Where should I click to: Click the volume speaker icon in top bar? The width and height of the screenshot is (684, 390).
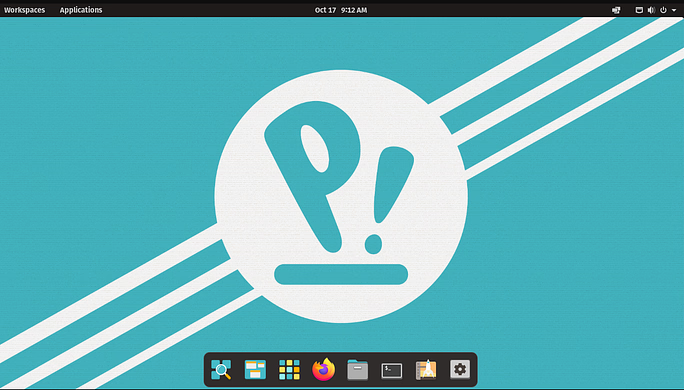click(x=651, y=10)
